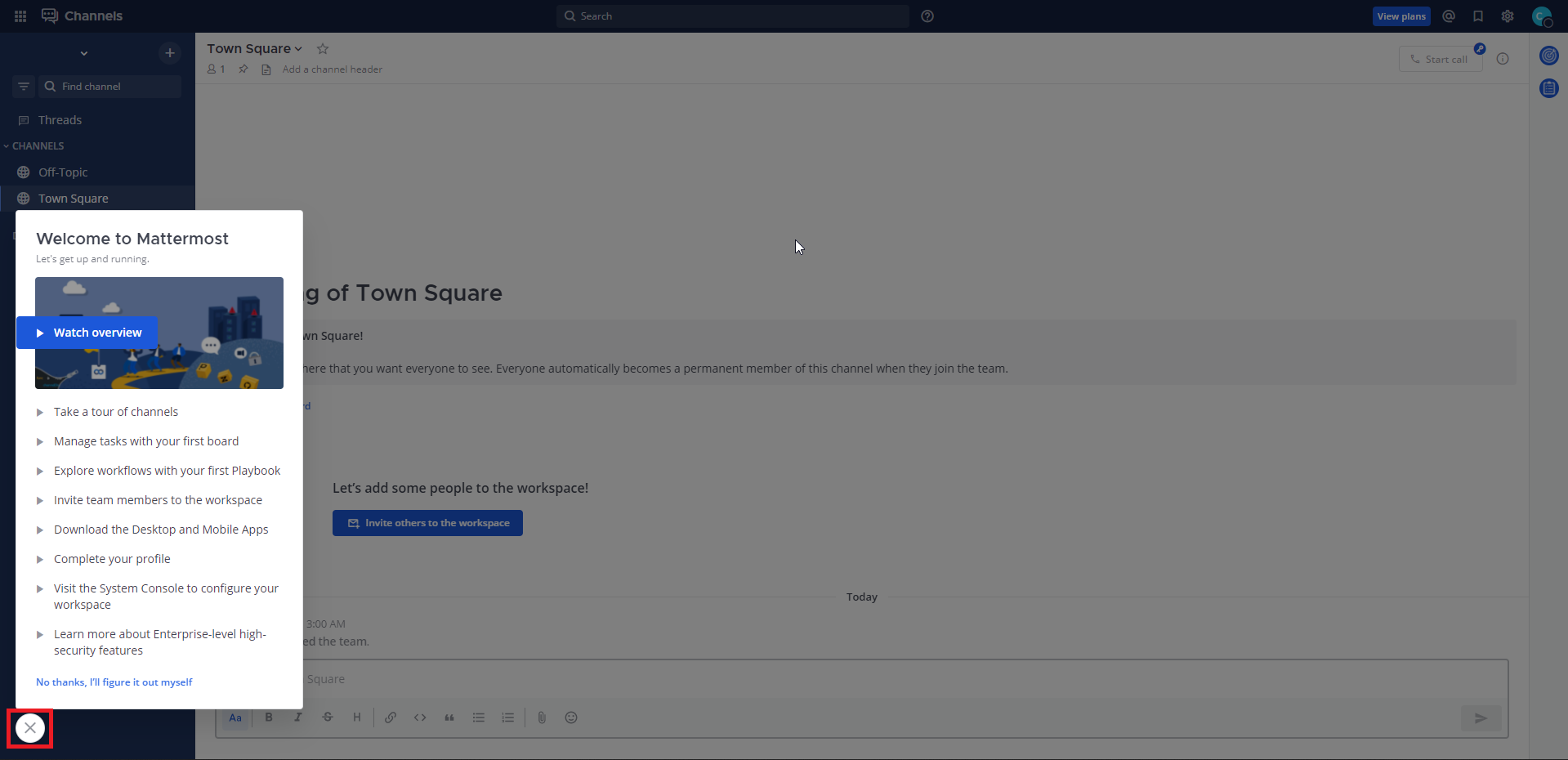Close the onboarding checklist with X
The image size is (1568, 760).
(30, 728)
